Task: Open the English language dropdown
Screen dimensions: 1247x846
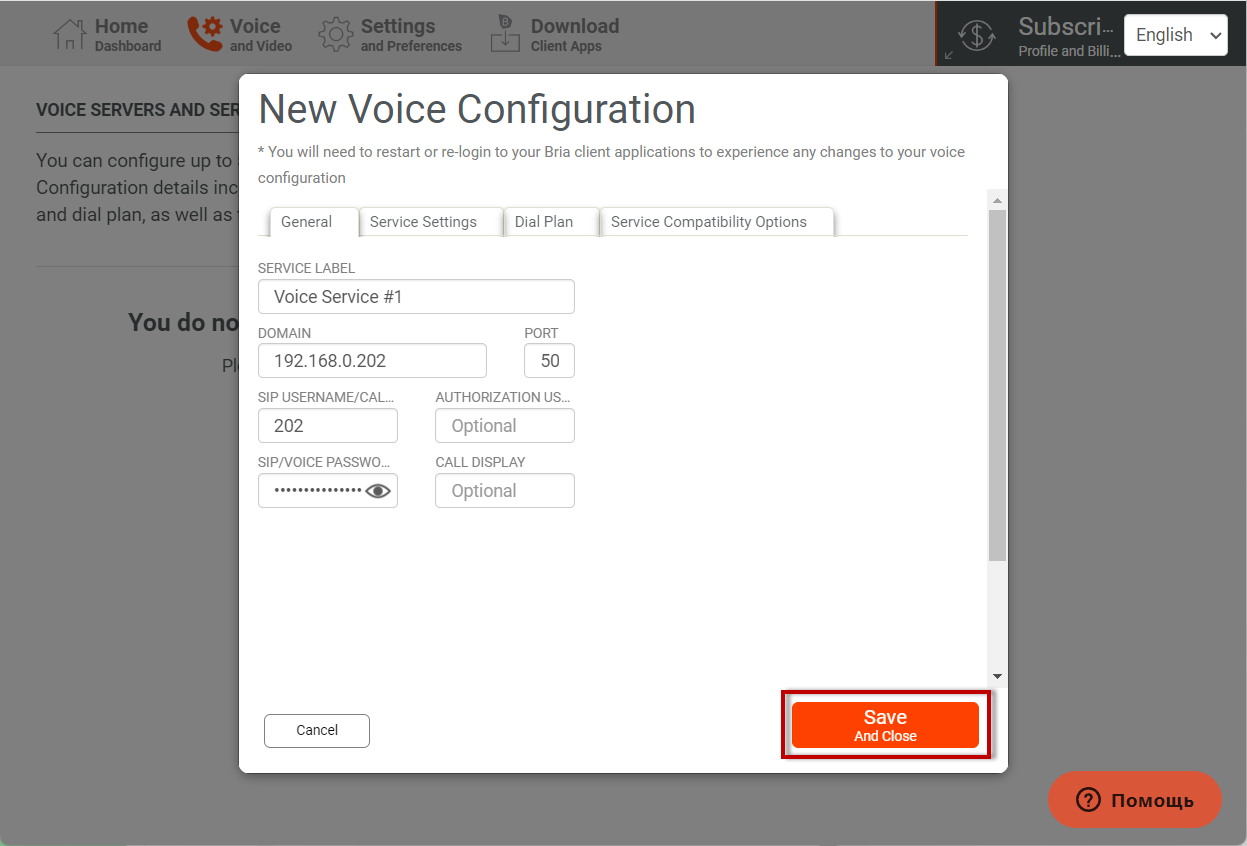Action: pos(1175,35)
